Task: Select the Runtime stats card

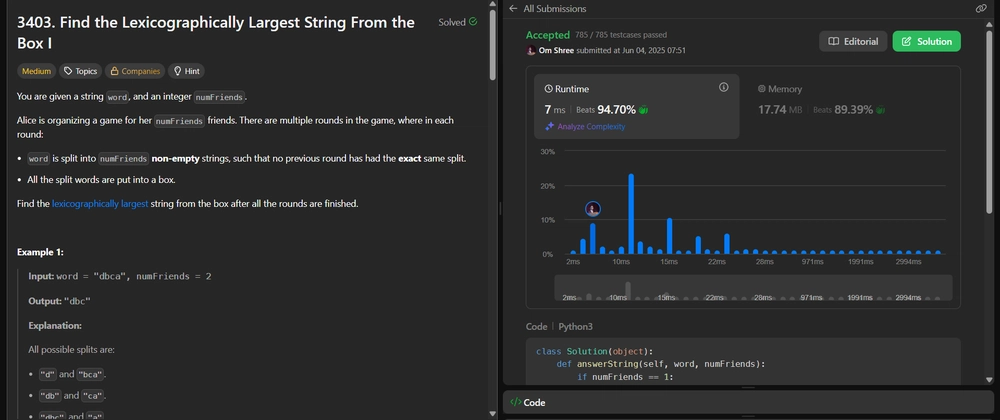Action: pos(636,106)
